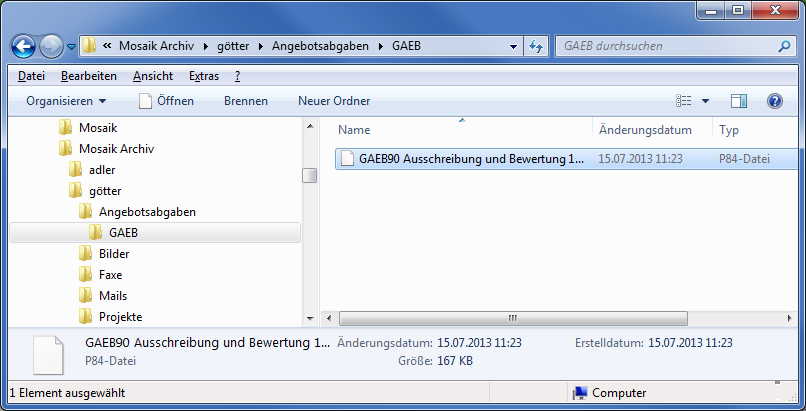Click the file list horizontal scrollbar thumb
Viewport: 806px width, 411px height.
click(513, 319)
